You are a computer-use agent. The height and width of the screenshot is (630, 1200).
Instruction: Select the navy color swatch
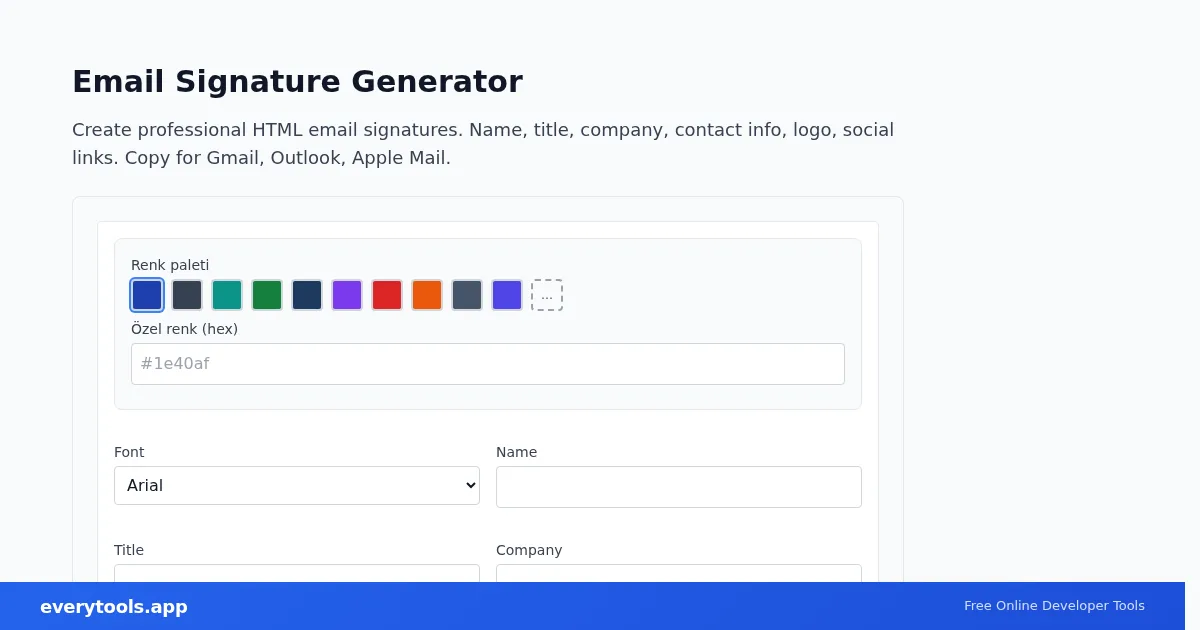(x=307, y=295)
